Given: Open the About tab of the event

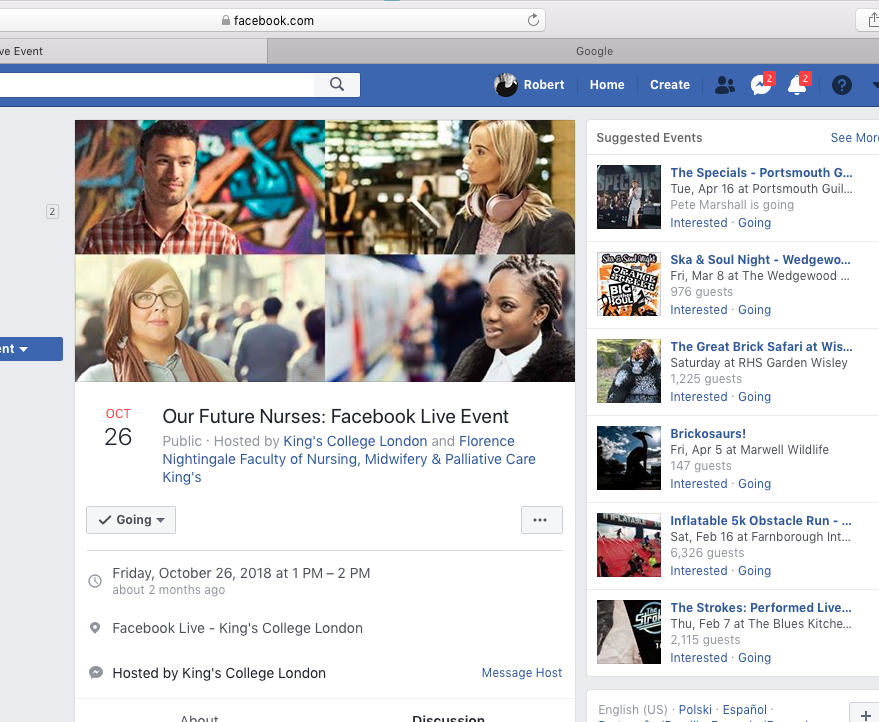Looking at the screenshot, I should click(199, 718).
